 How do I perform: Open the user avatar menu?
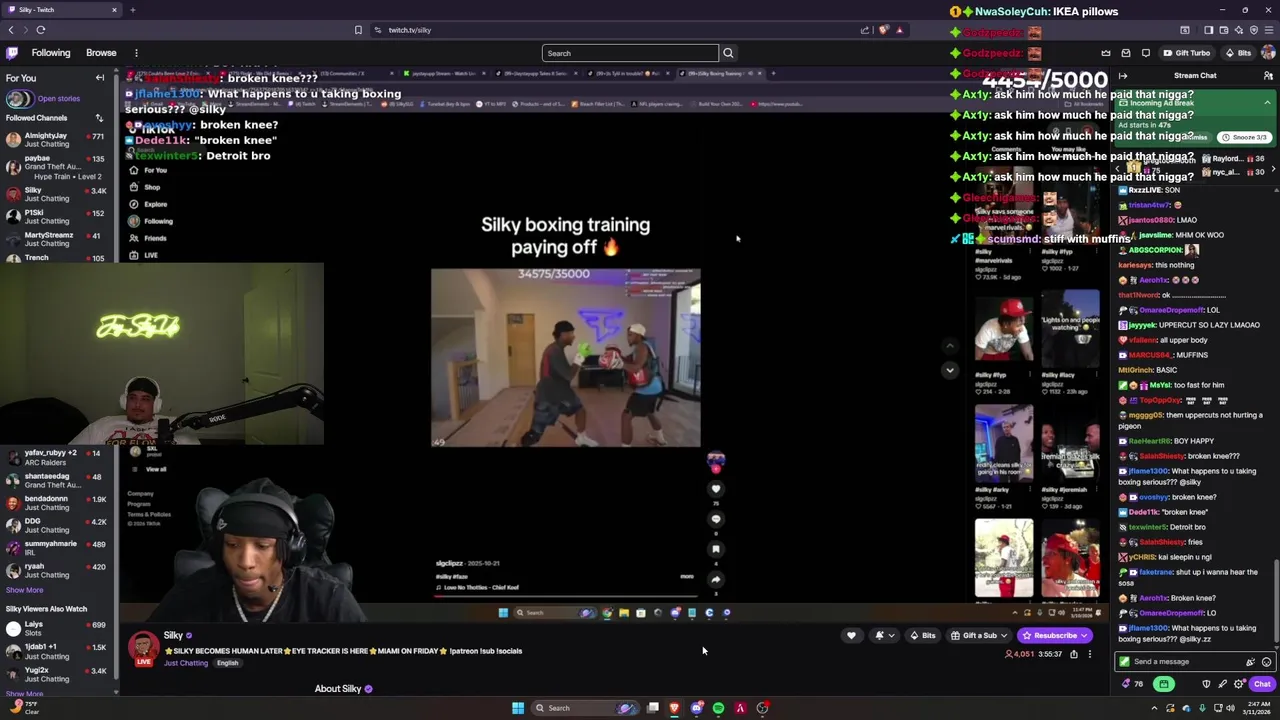point(1268,53)
